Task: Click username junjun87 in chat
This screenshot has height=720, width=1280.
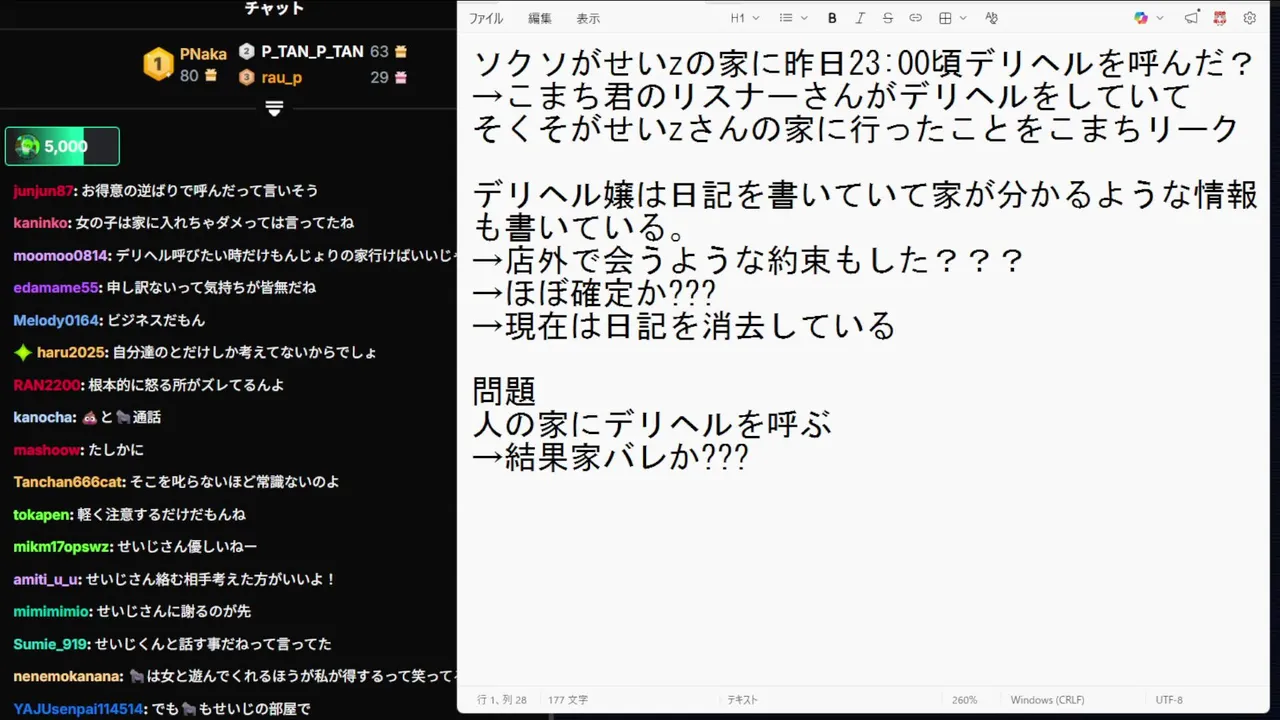Action: coord(44,190)
